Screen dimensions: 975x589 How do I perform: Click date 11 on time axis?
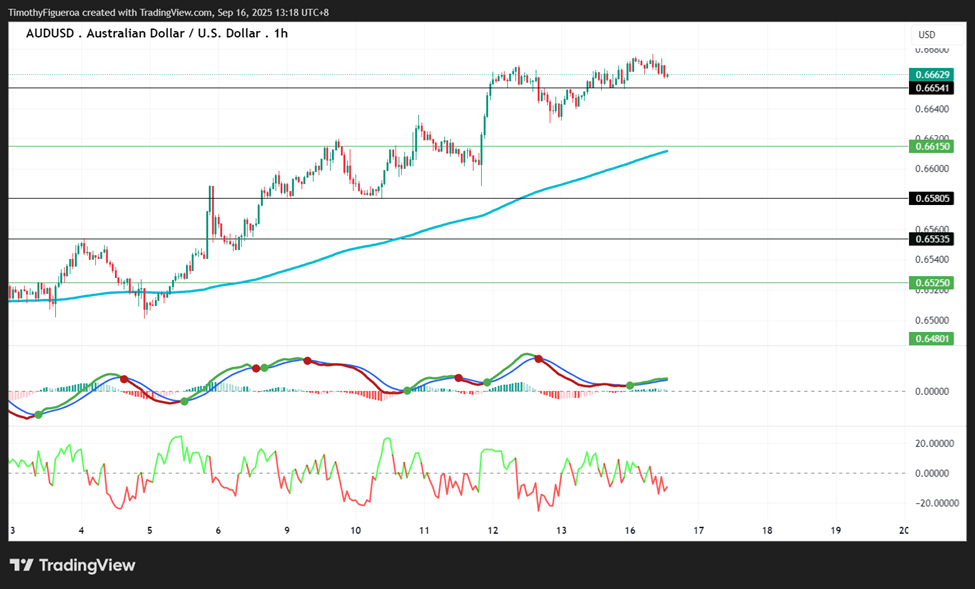tap(424, 531)
